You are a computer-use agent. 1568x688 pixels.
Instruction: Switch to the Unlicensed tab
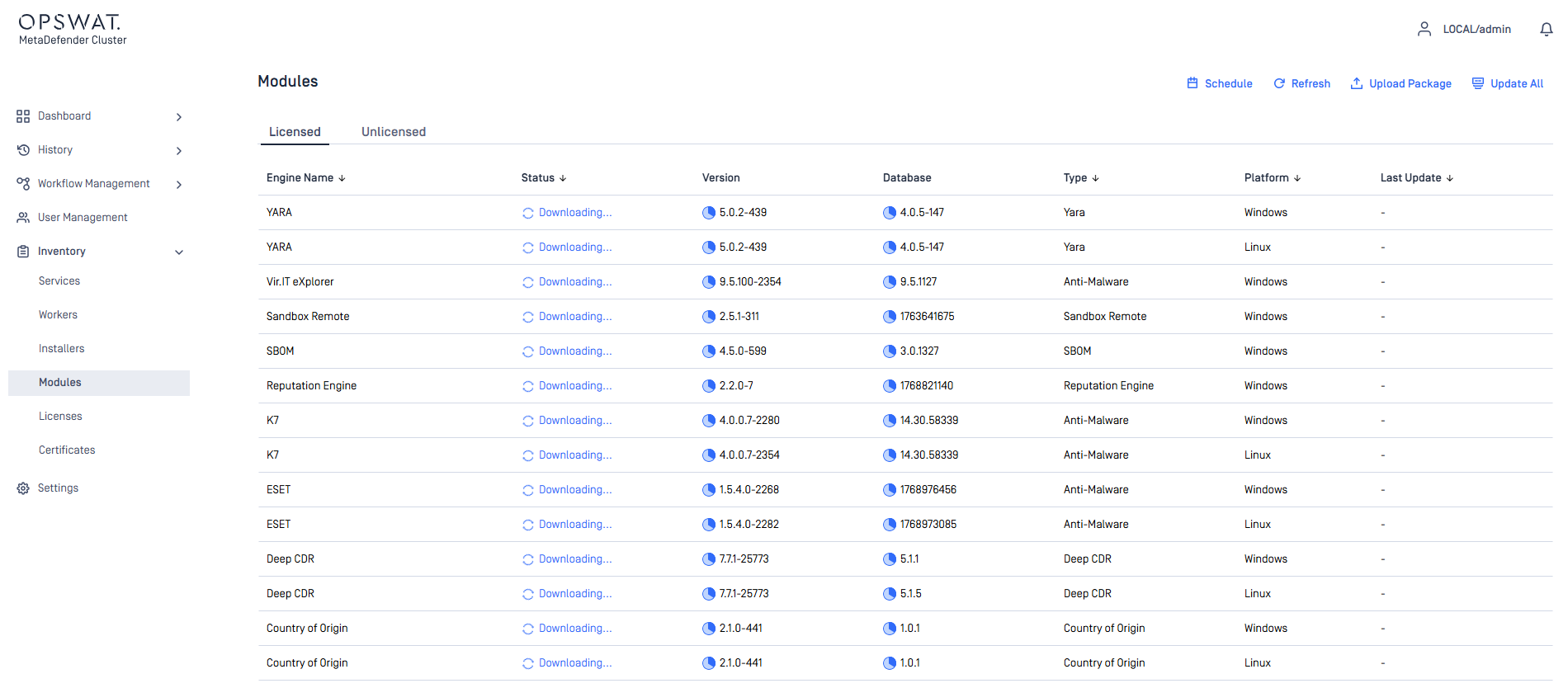(x=394, y=132)
